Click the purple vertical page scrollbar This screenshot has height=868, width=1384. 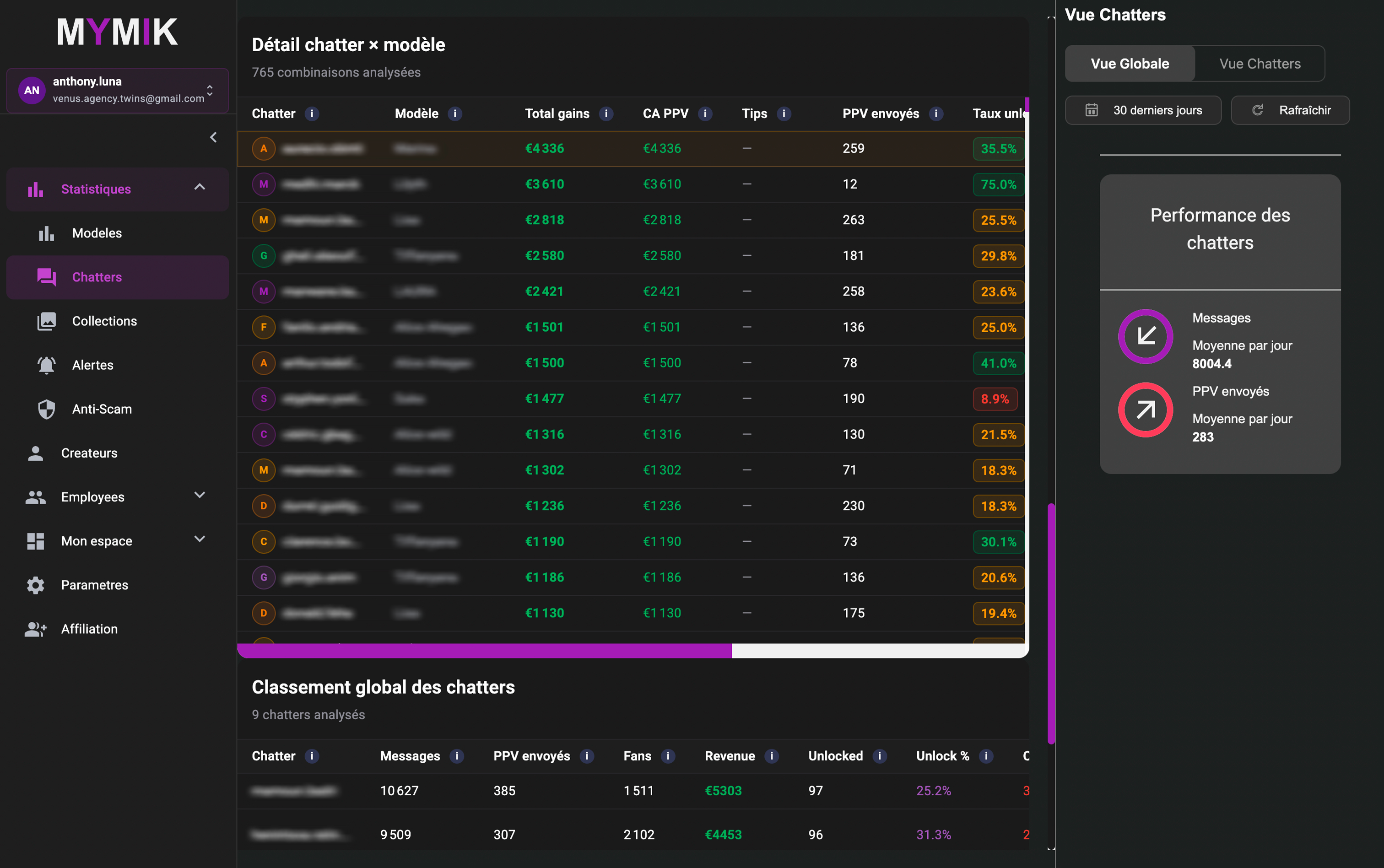(1051, 624)
